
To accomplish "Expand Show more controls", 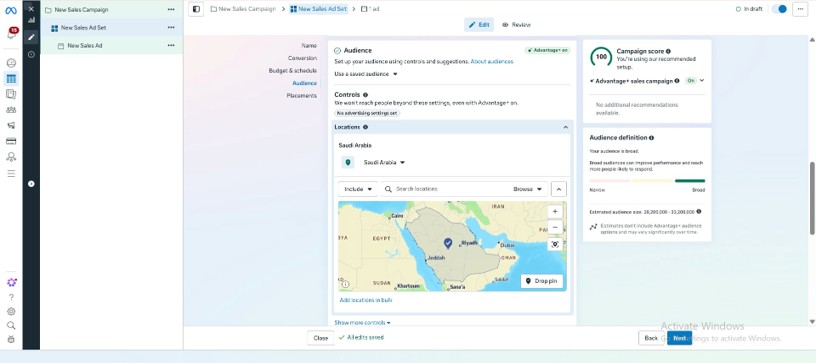I will pos(362,322).
